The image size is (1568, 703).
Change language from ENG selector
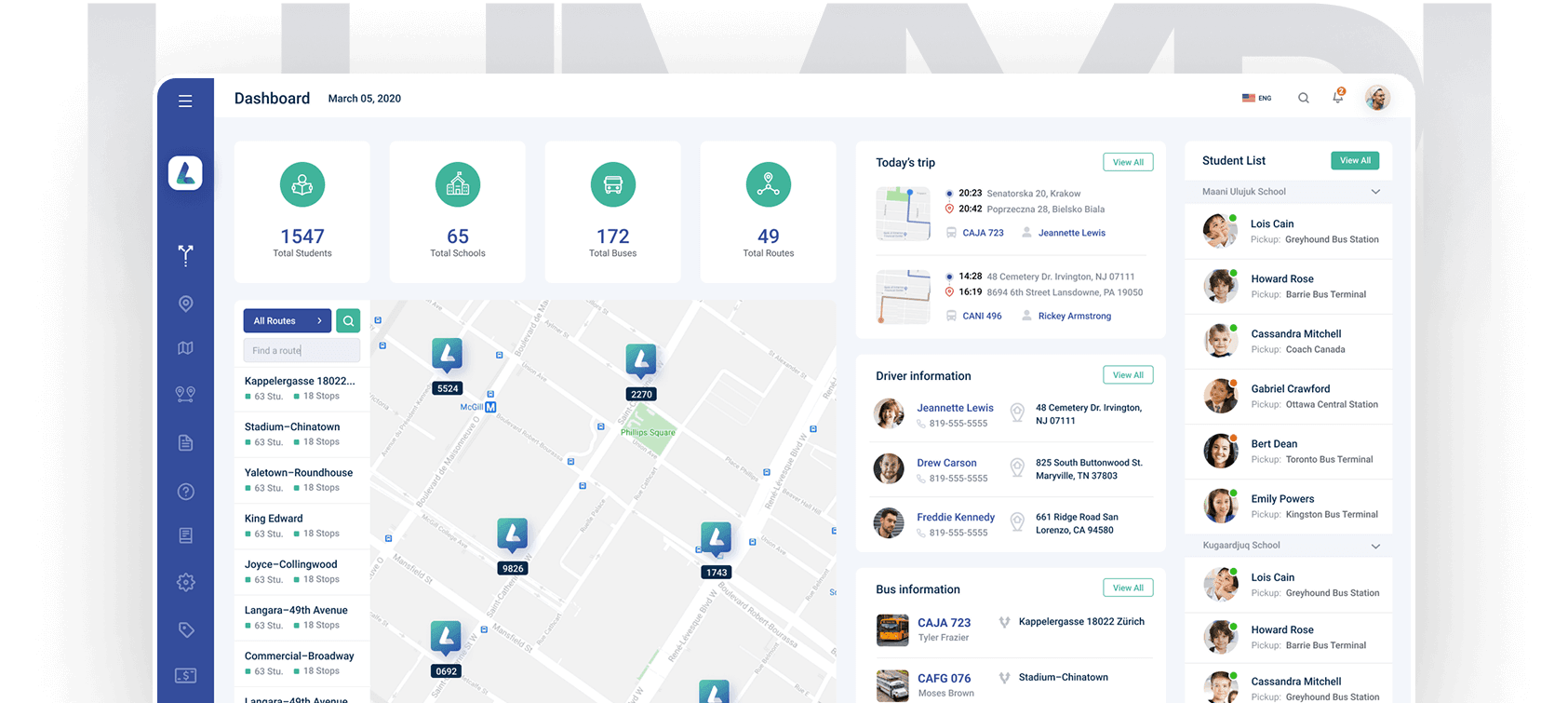(x=1256, y=98)
